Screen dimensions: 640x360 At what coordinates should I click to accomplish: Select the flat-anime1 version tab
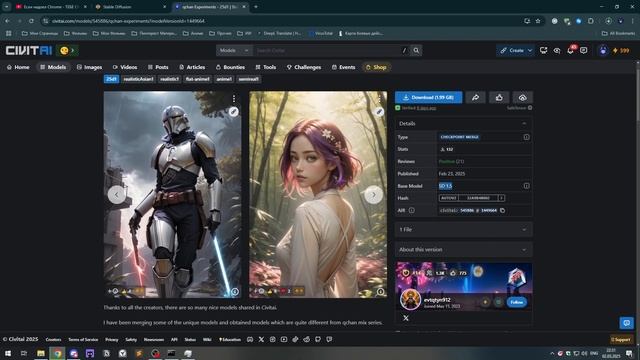[x=198, y=79]
